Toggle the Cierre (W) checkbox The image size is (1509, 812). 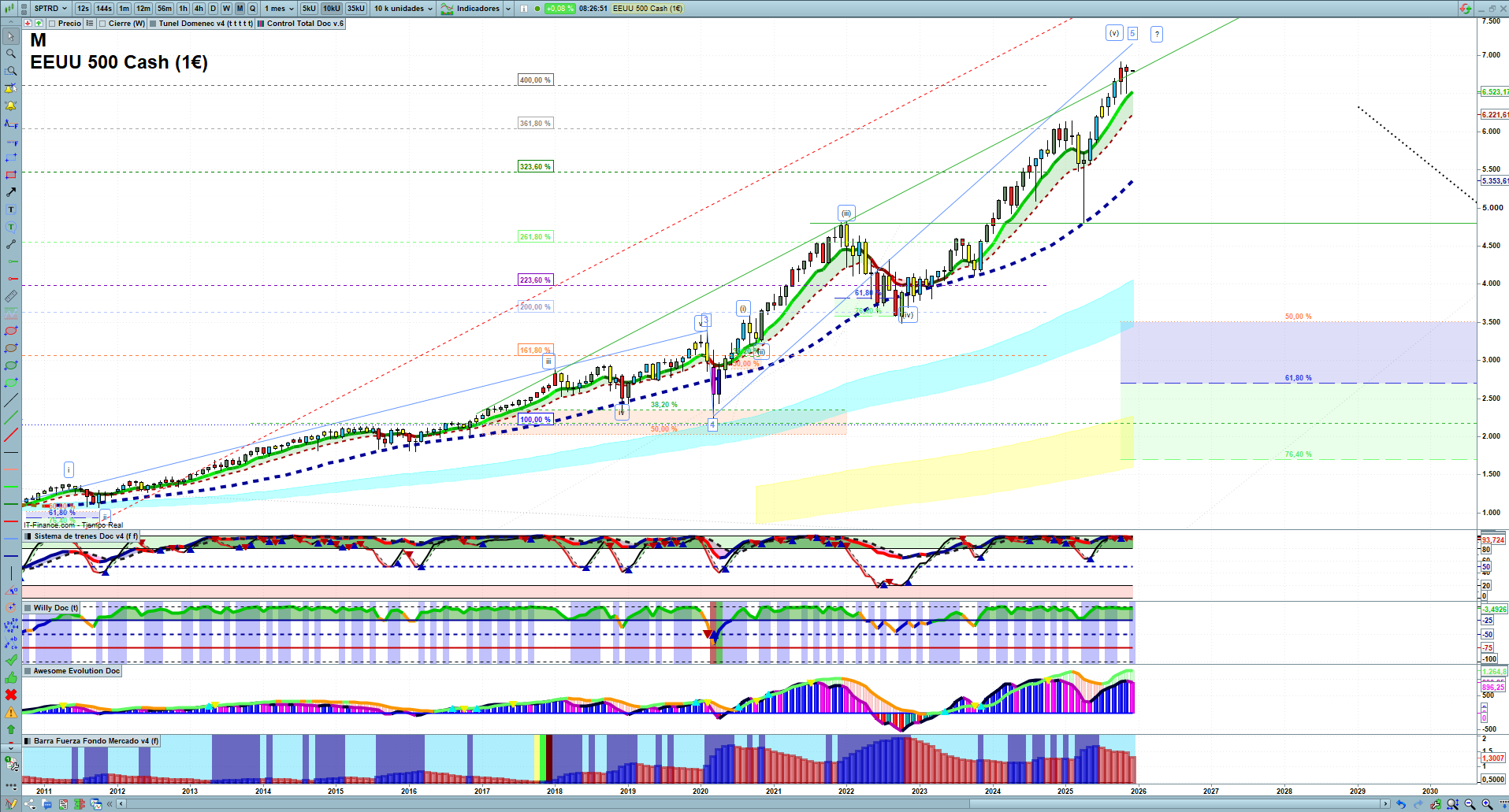point(102,24)
